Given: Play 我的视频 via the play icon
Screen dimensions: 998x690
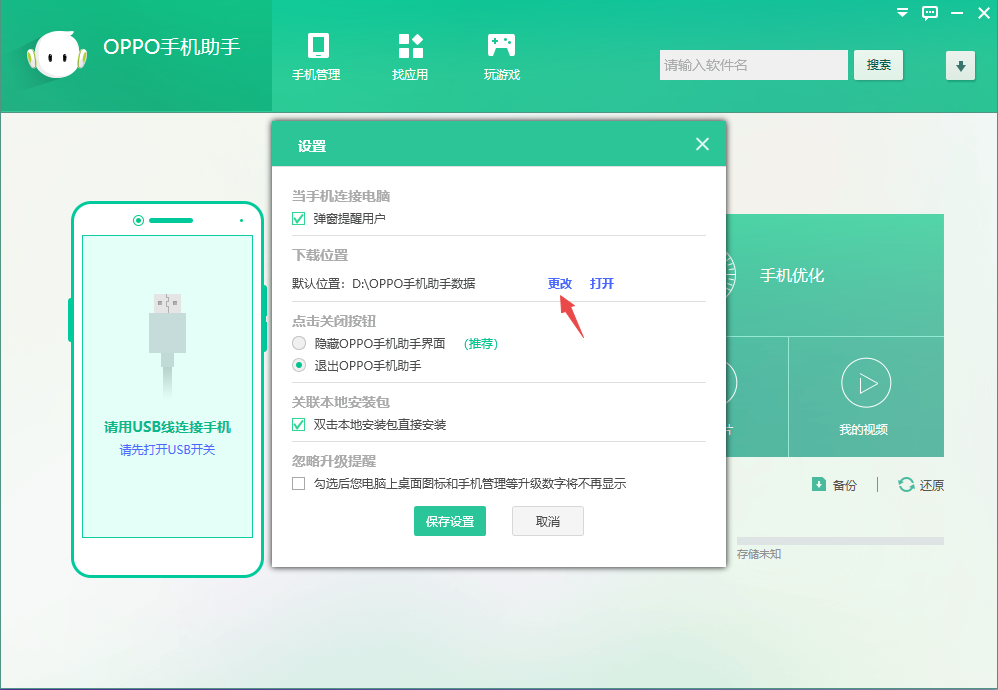Looking at the screenshot, I should [866, 382].
